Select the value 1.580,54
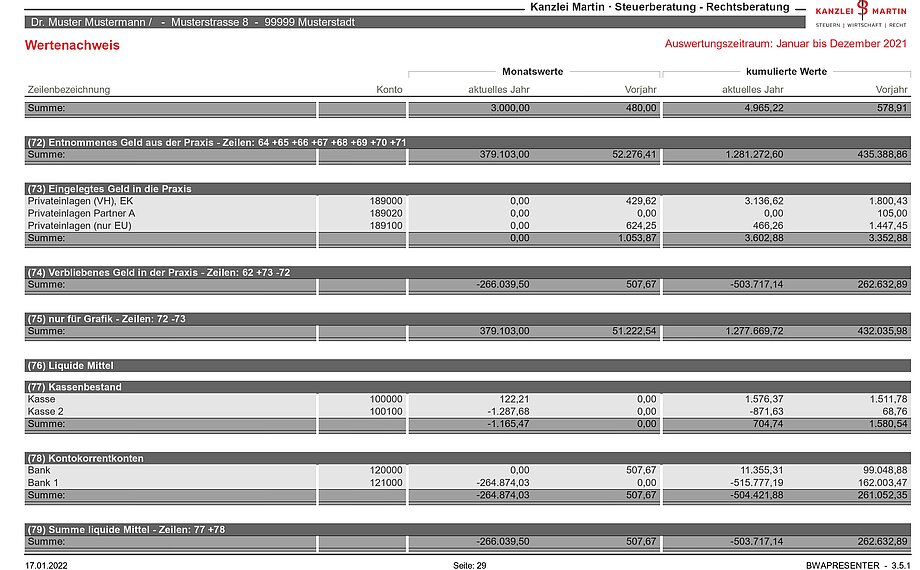This screenshot has height=570, width=920. (x=888, y=424)
